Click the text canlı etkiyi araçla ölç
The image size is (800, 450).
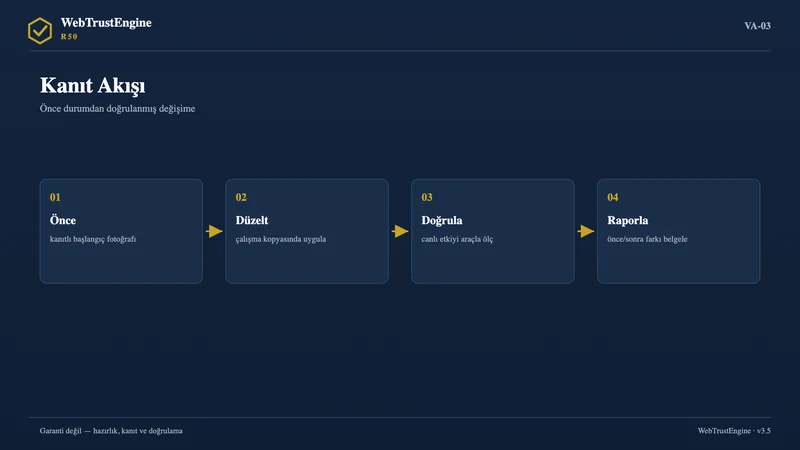pos(457,239)
